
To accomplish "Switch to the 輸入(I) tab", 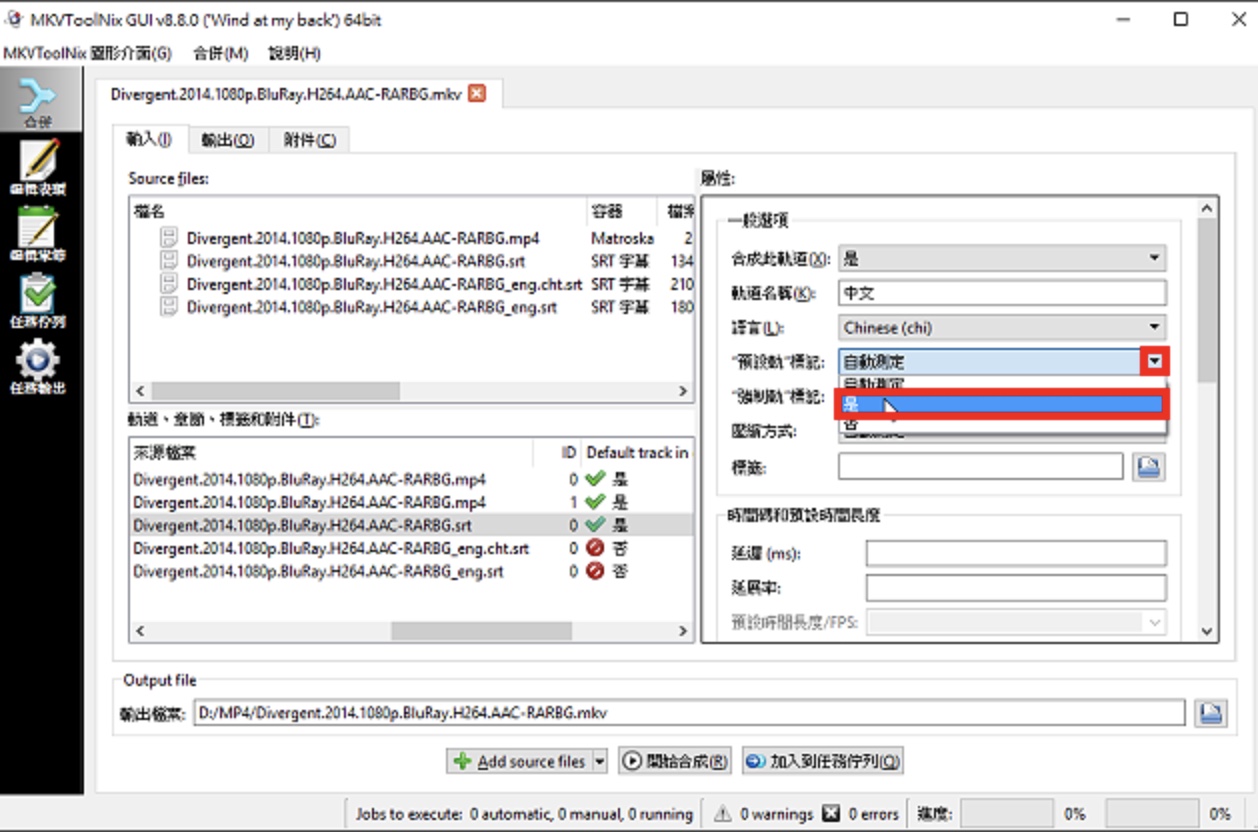I will click(149, 140).
